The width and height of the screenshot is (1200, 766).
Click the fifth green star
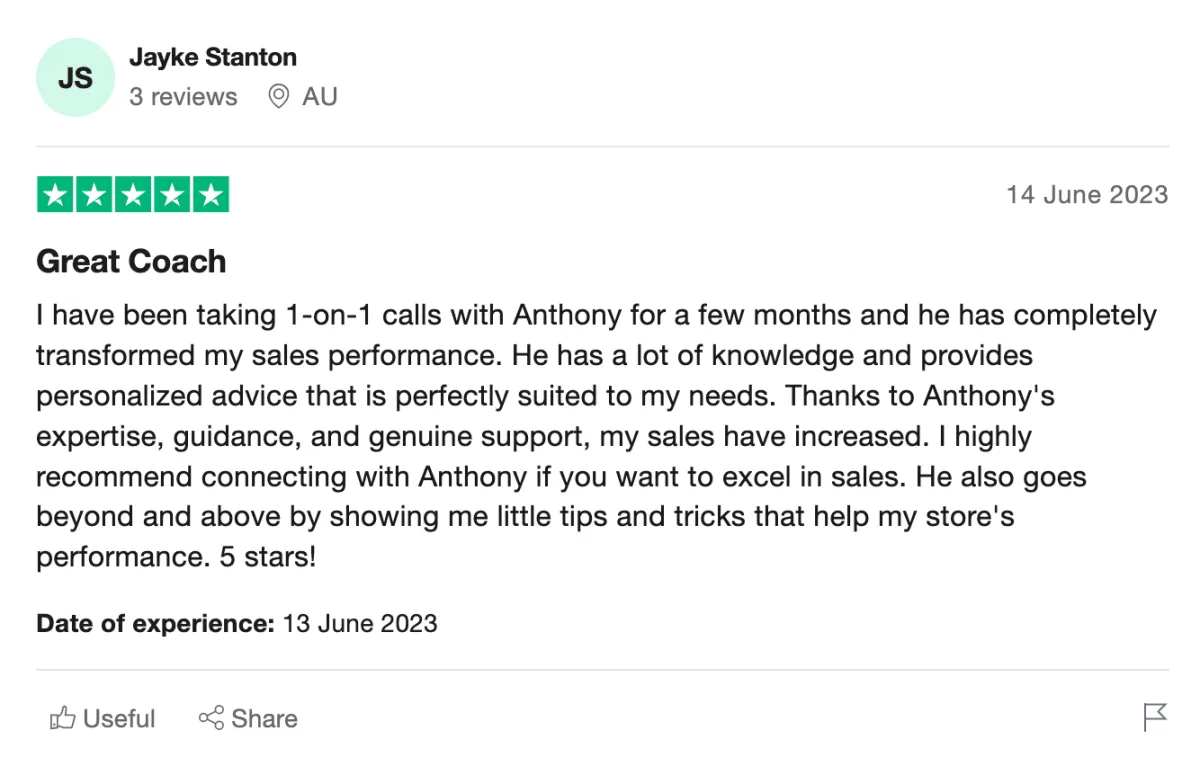(210, 195)
